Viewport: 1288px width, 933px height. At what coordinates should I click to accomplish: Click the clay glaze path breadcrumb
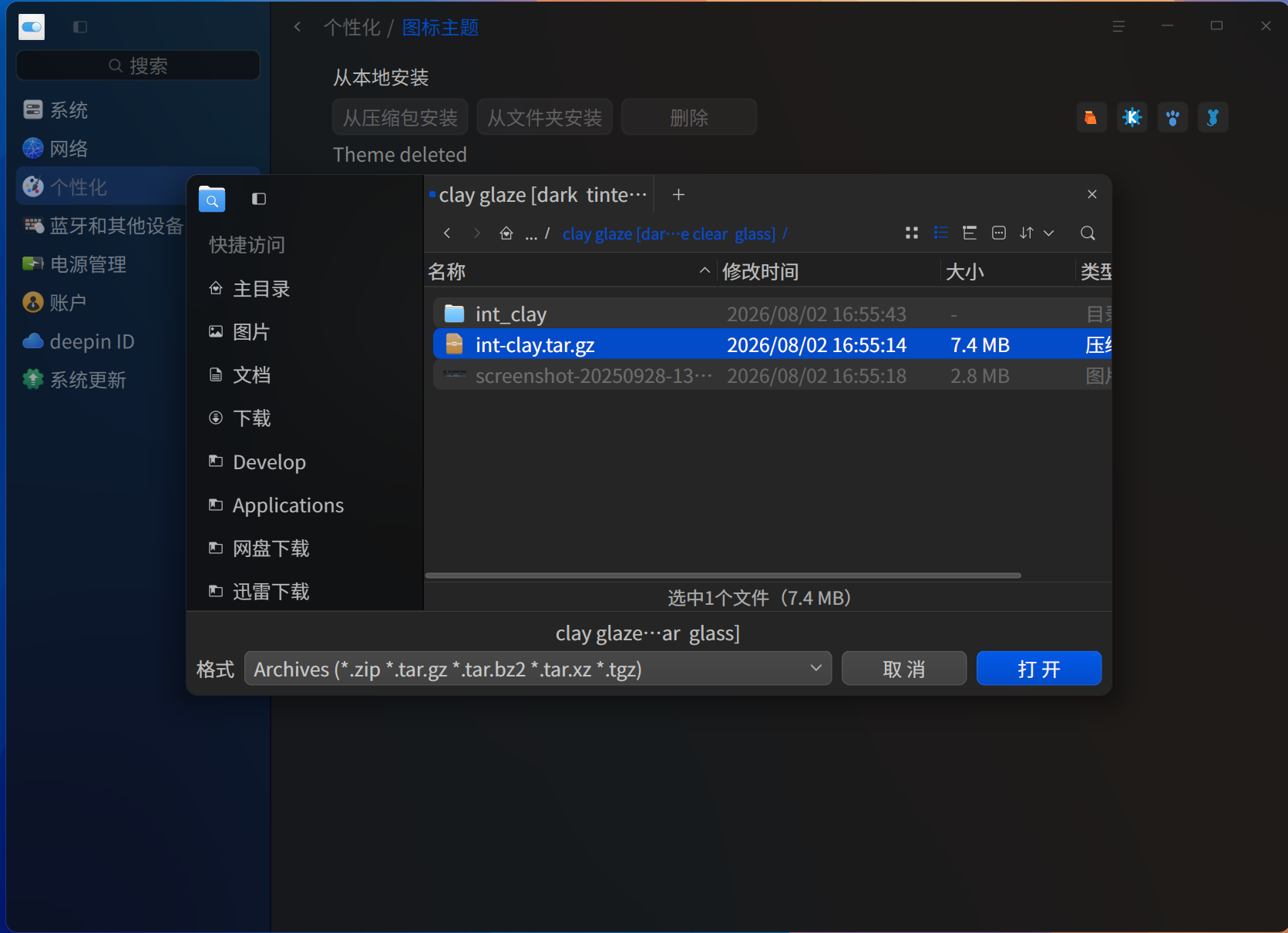coord(668,233)
